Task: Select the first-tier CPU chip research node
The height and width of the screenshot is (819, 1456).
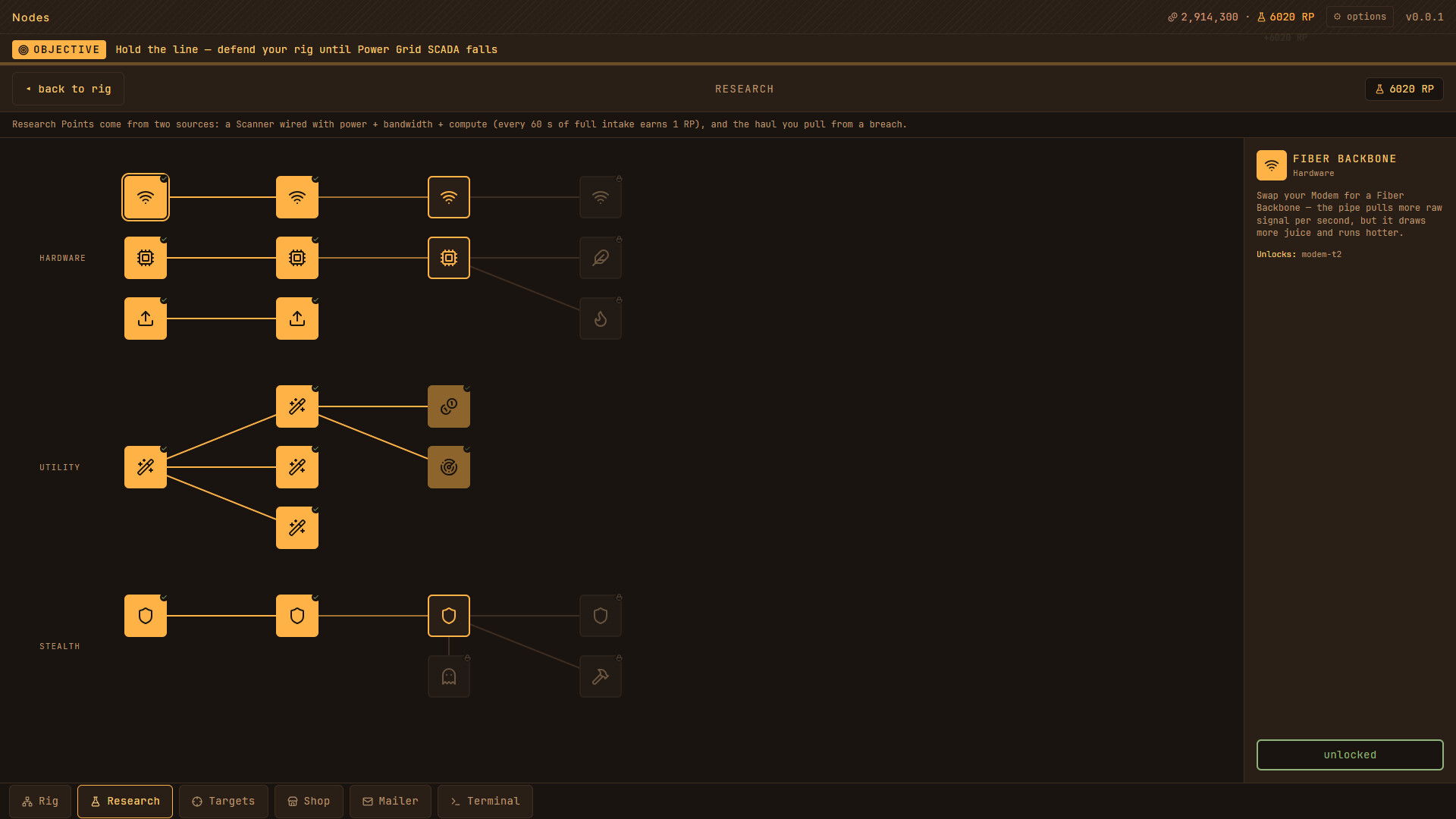Action: click(x=146, y=258)
